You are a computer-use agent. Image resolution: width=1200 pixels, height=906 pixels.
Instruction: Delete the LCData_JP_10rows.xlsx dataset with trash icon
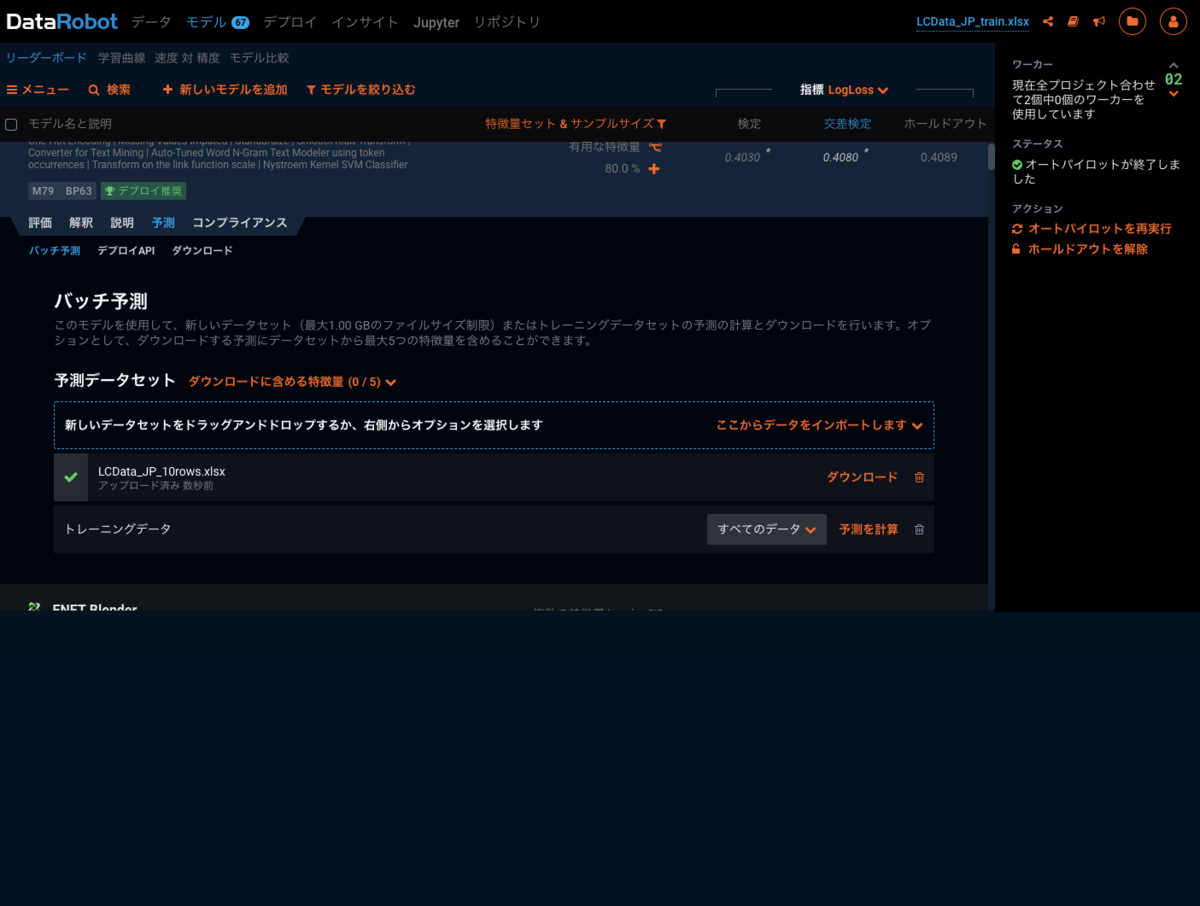[x=919, y=478]
